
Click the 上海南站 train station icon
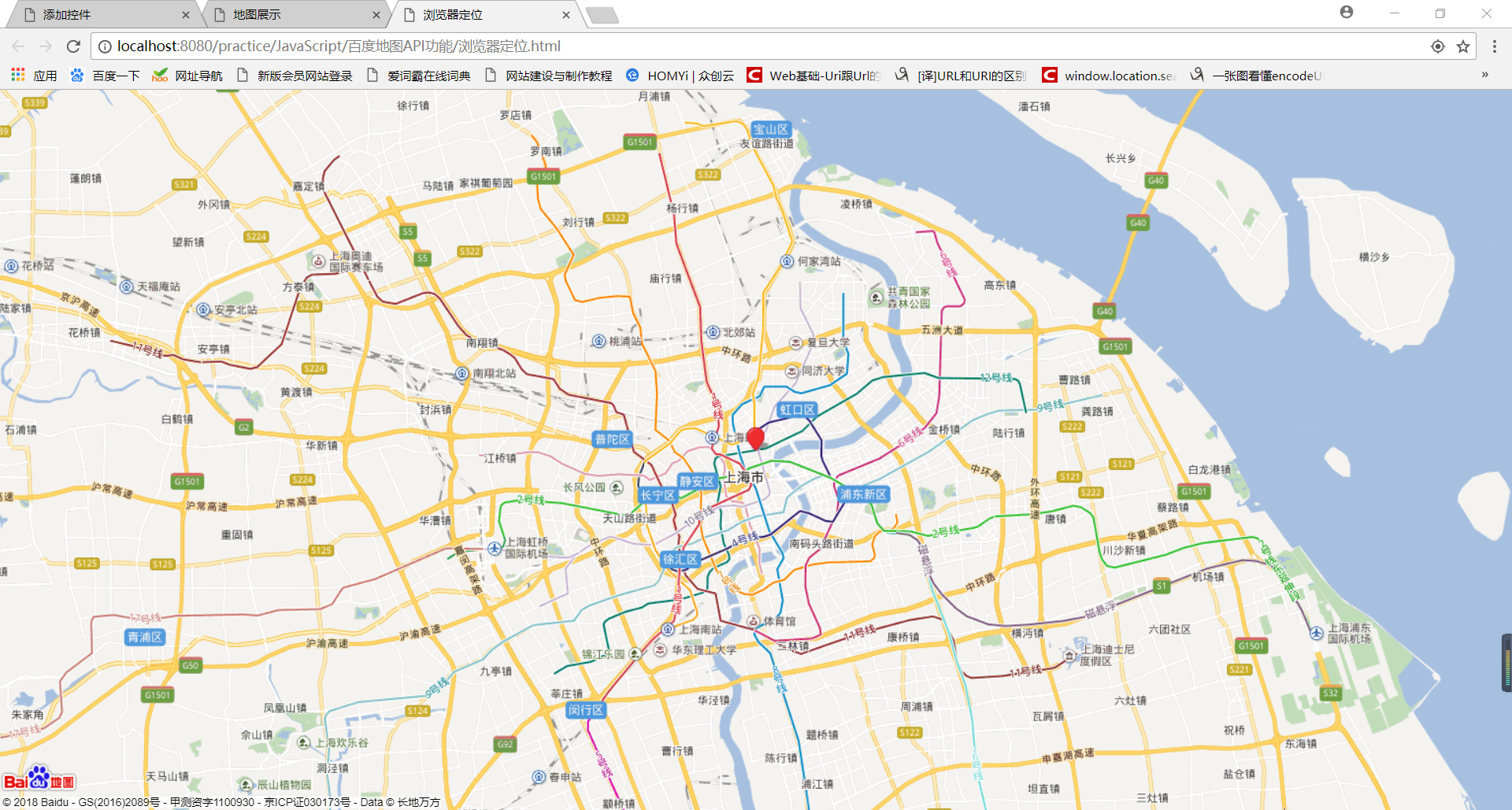(x=668, y=629)
